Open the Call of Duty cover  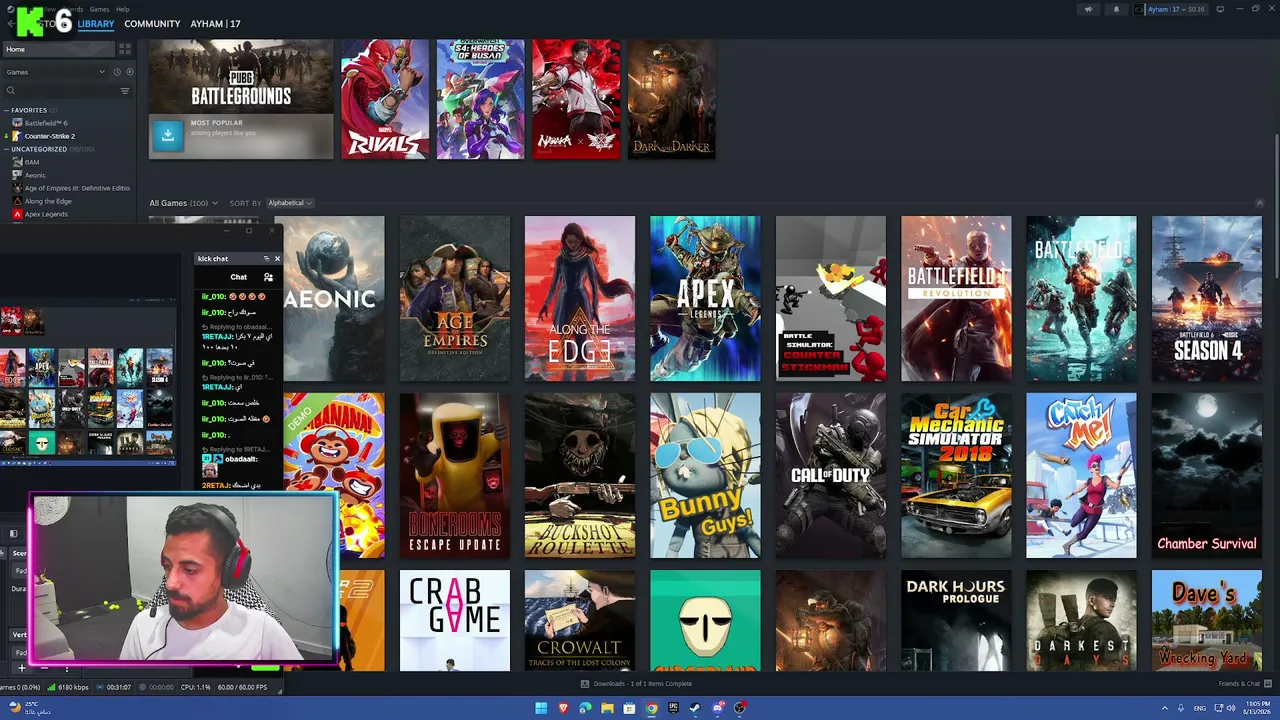pos(831,475)
